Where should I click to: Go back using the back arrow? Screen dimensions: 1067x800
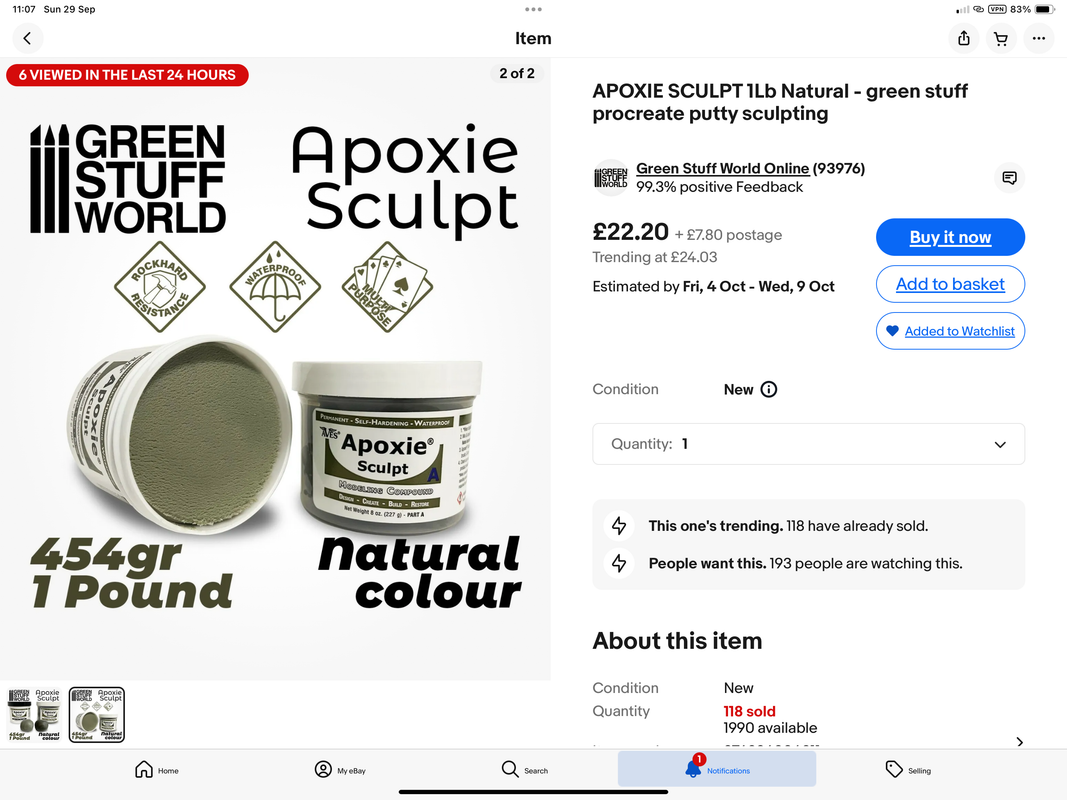(27, 38)
